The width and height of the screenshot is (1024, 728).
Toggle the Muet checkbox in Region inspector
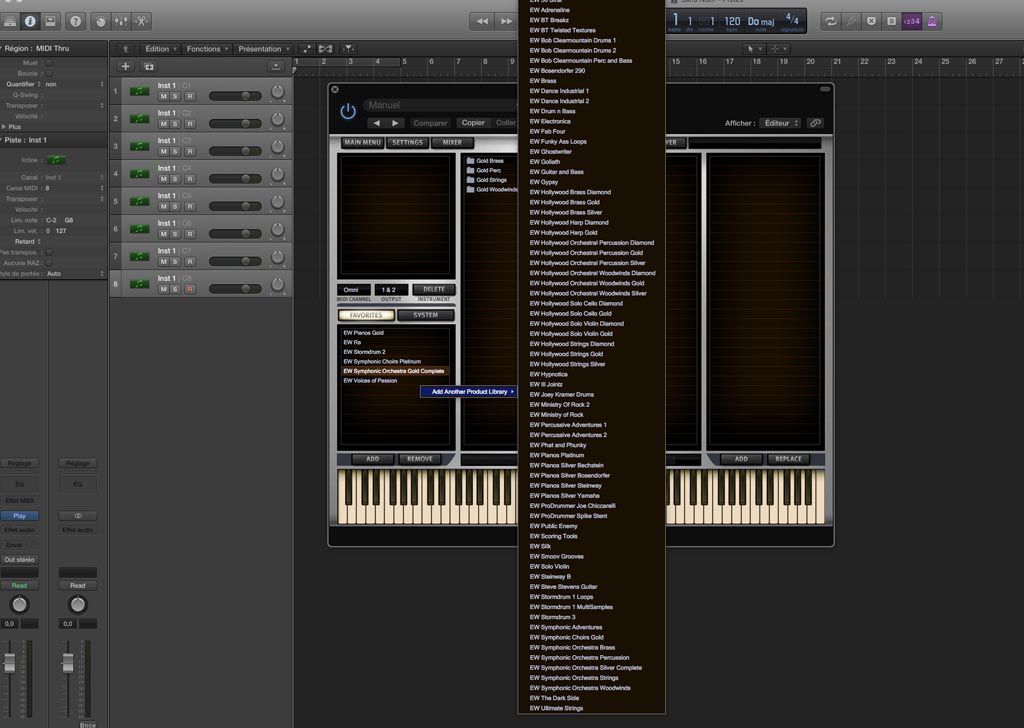(49, 63)
